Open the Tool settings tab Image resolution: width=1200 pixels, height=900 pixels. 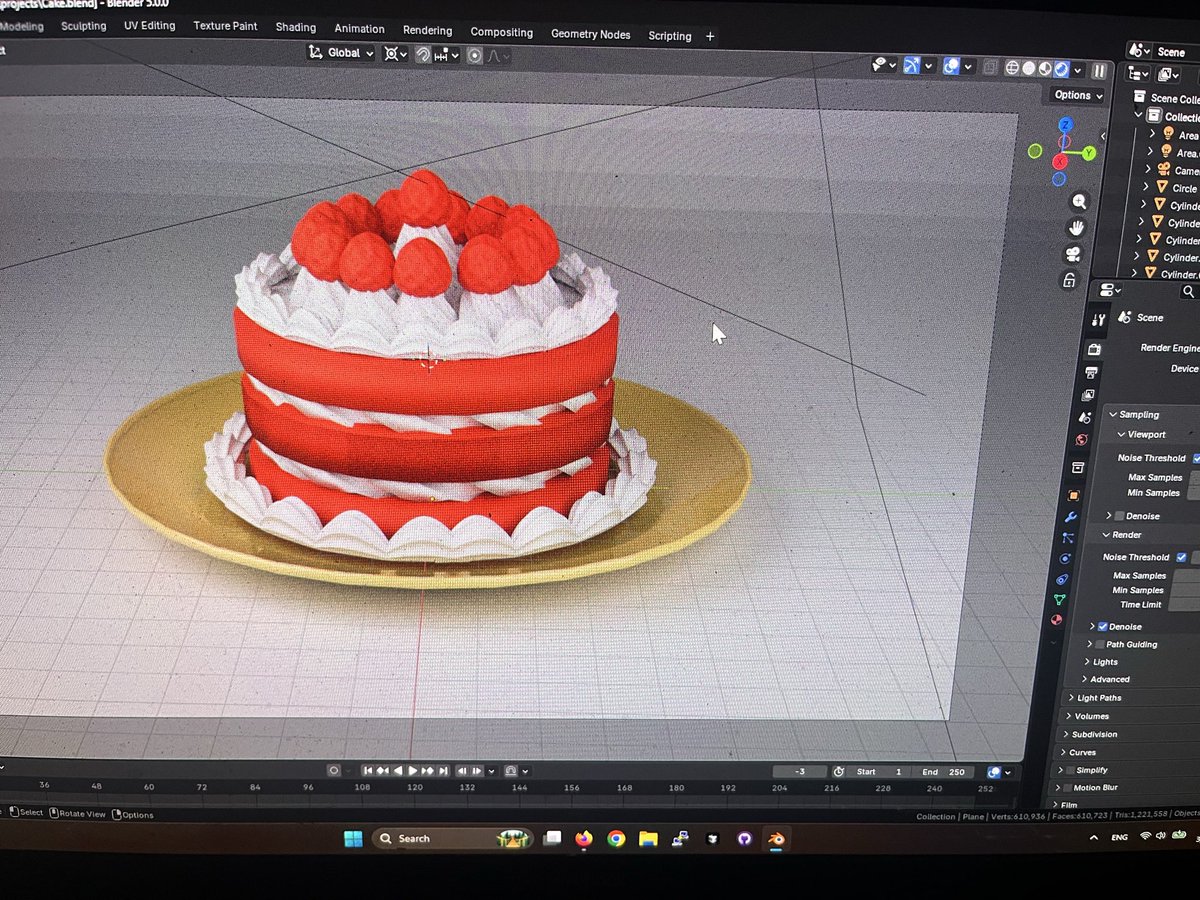tap(1098, 320)
